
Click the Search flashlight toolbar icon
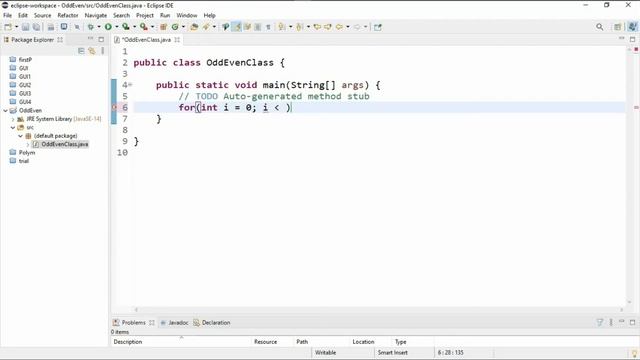(206, 27)
